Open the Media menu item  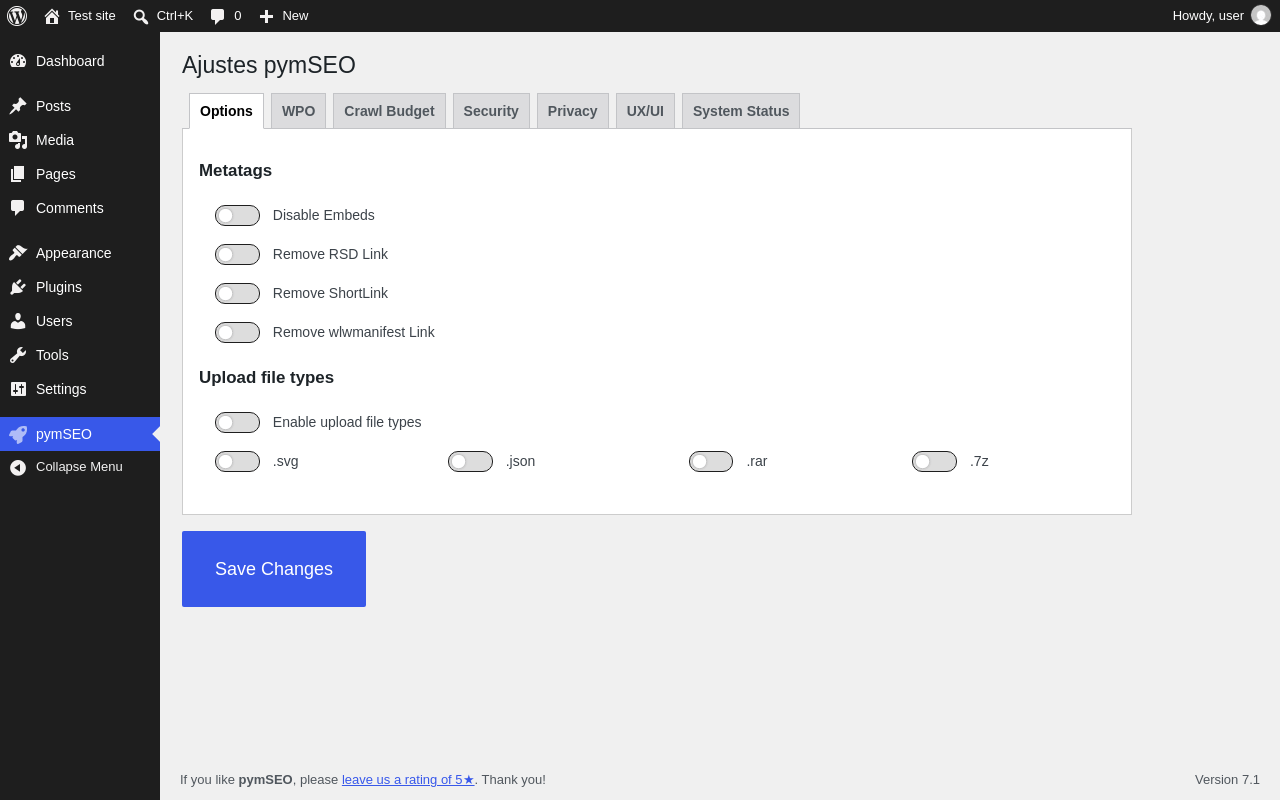point(80,140)
